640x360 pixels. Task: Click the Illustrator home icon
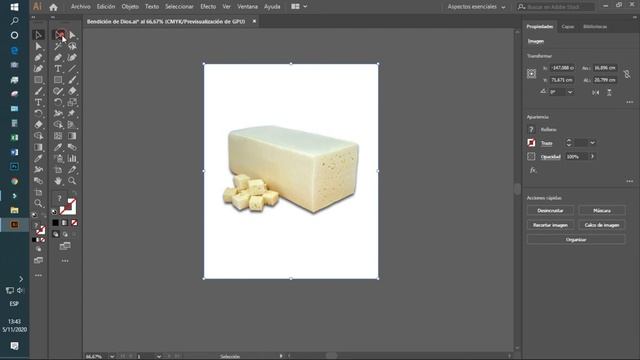[53, 7]
